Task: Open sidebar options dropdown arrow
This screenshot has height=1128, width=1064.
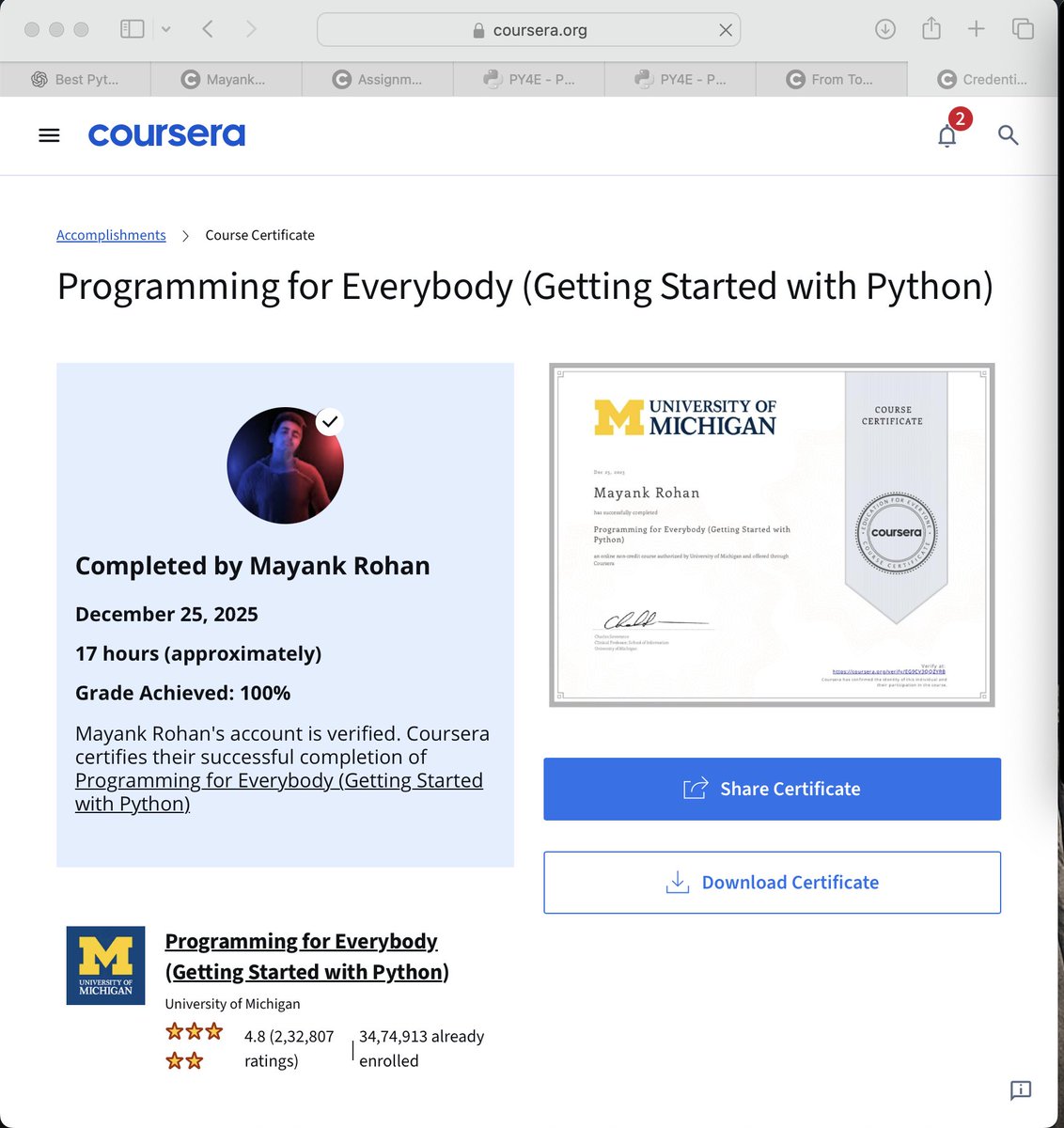Action: [166, 29]
